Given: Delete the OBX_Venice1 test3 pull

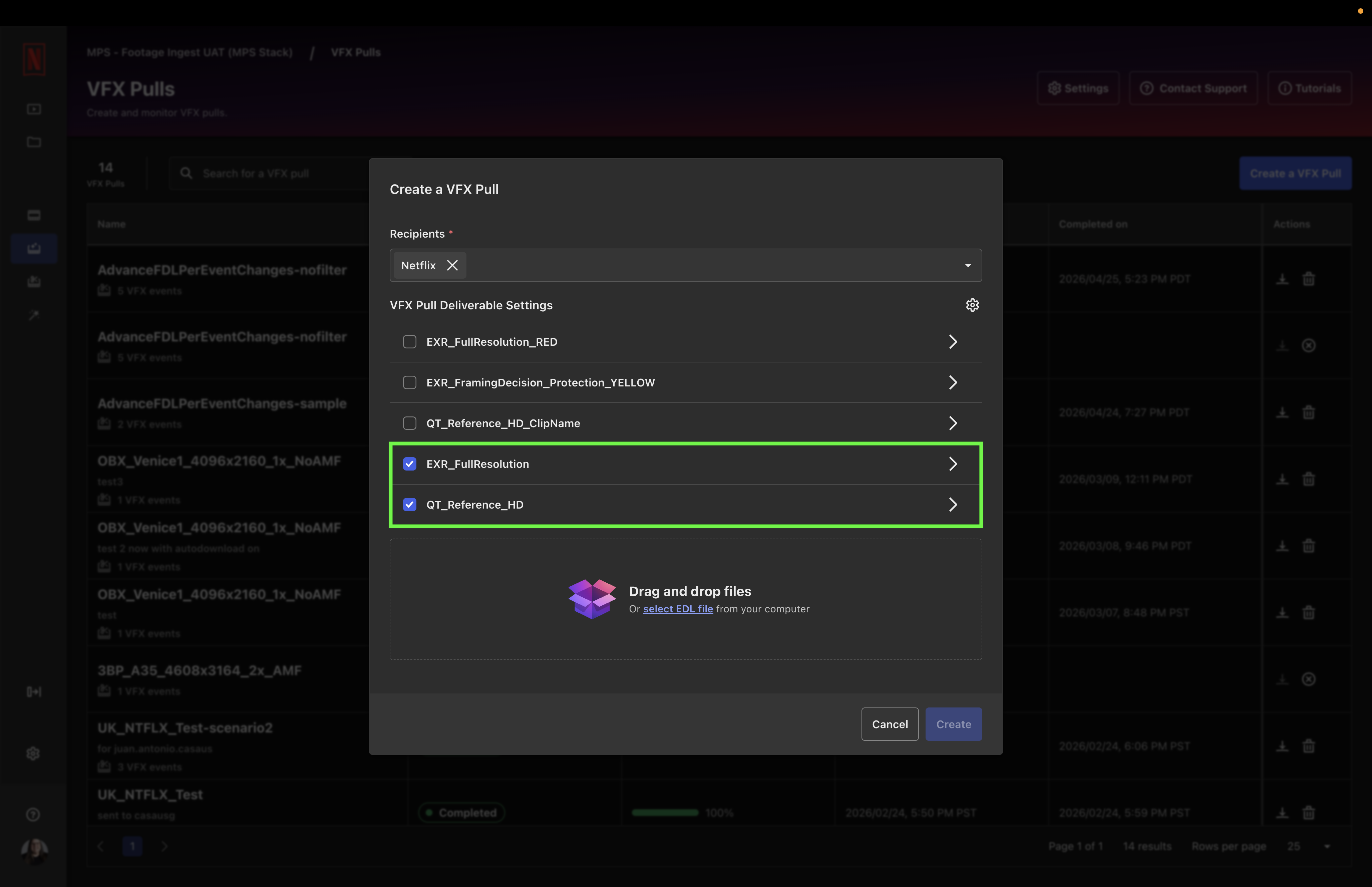Looking at the screenshot, I should (x=1309, y=479).
